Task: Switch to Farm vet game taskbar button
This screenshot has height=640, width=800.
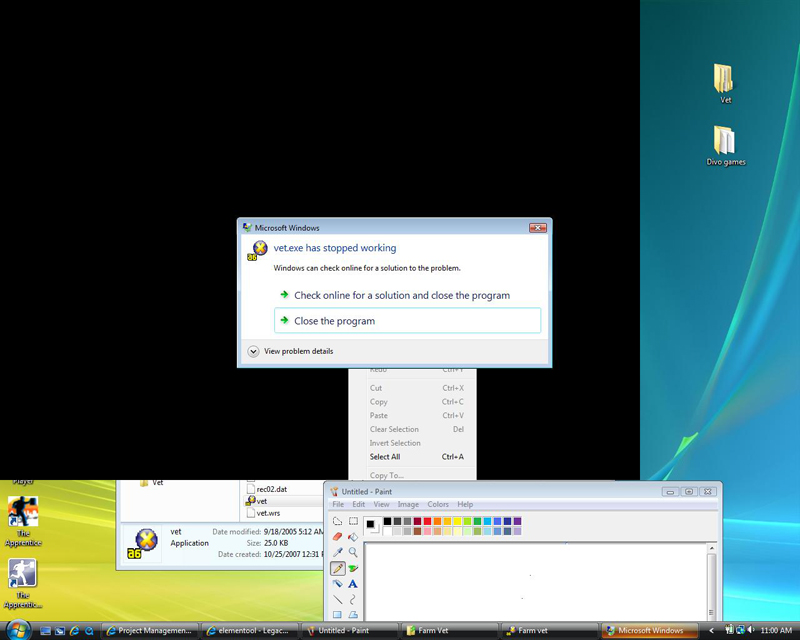Action: tap(550, 631)
